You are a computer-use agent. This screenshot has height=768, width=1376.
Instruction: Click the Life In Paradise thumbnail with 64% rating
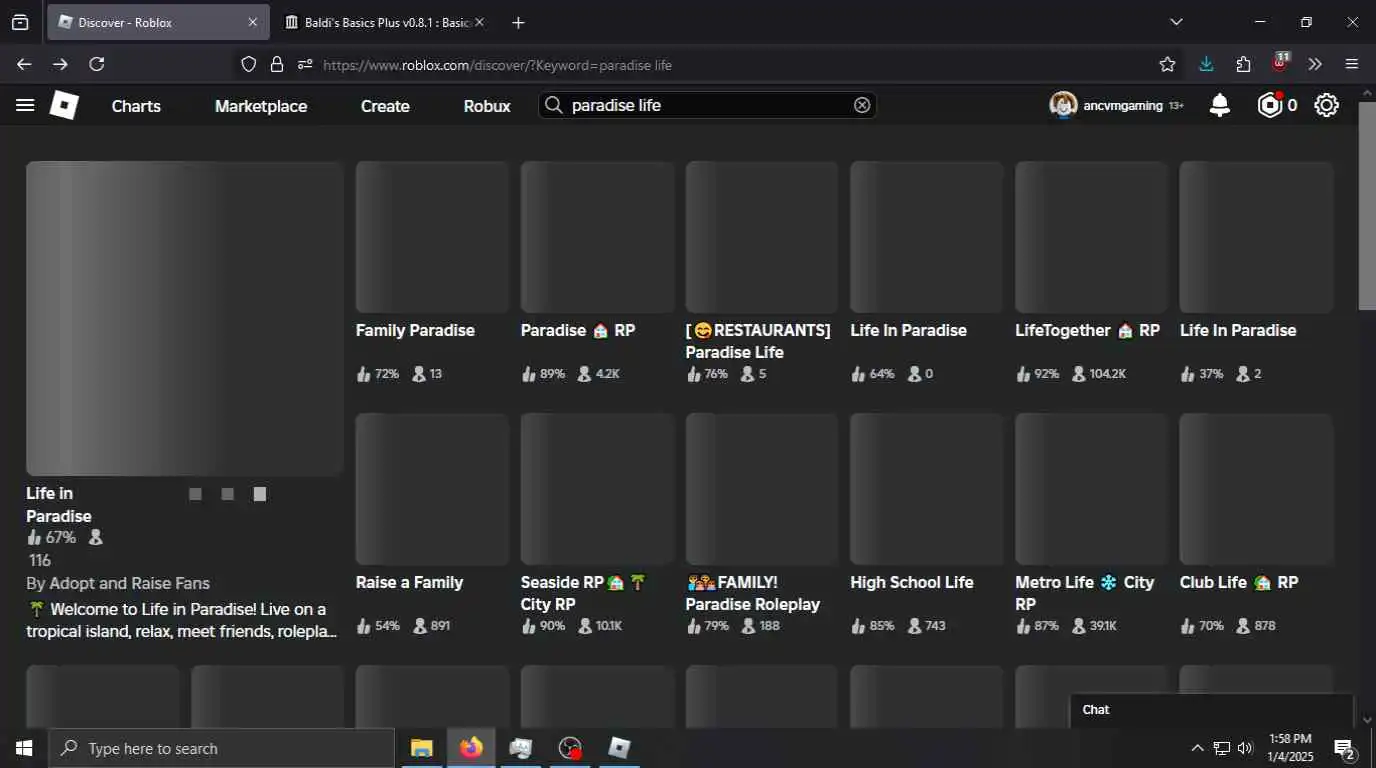(x=927, y=237)
